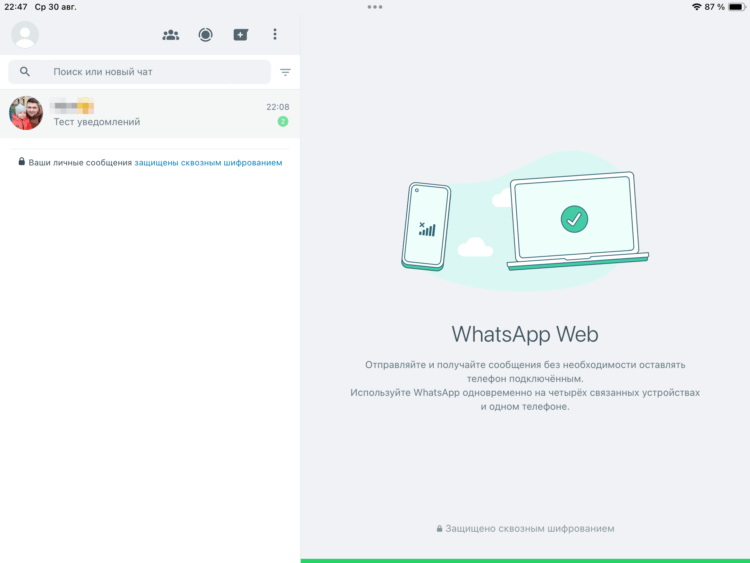
Task: Focus the "Поиск или новый чат" field
Action: pyautogui.click(x=140, y=72)
